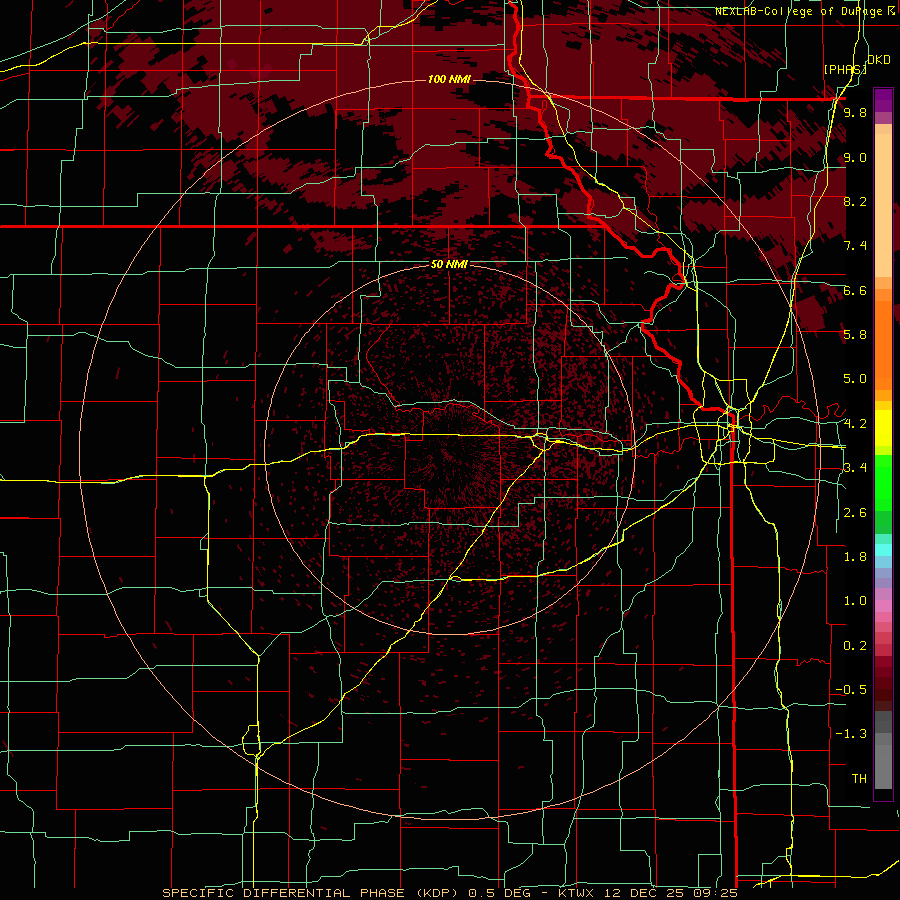Click the 6.6 legend value

click(x=855, y=290)
